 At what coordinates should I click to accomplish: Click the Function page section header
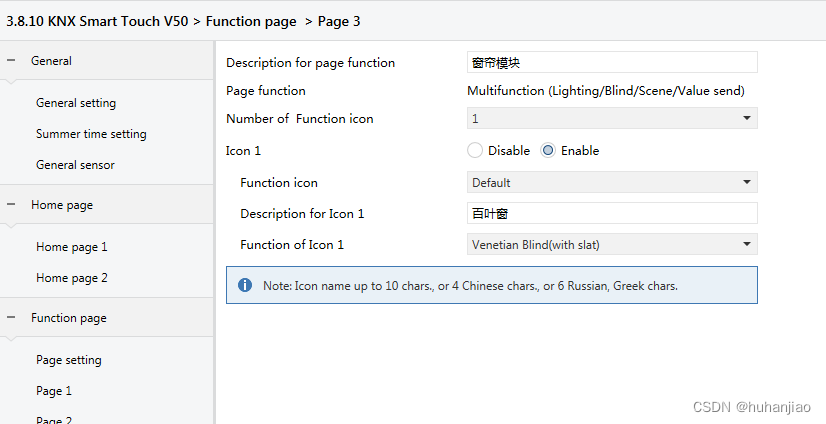coord(68,318)
